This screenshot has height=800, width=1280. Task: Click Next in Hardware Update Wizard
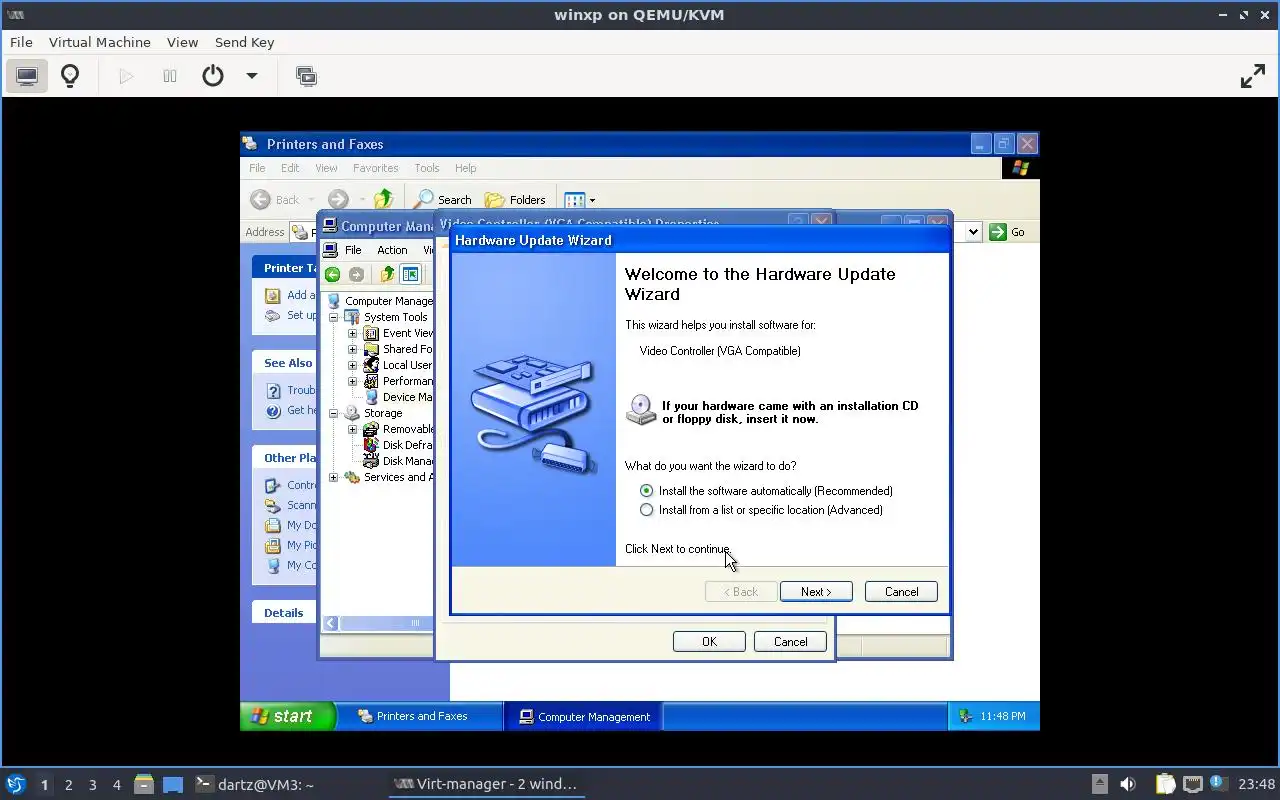click(816, 592)
